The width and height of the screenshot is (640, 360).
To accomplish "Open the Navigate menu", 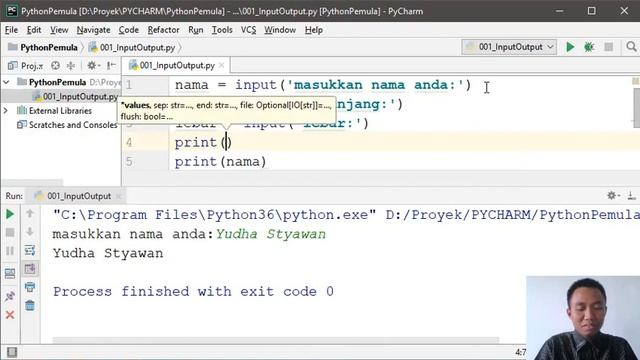I will point(93,30).
